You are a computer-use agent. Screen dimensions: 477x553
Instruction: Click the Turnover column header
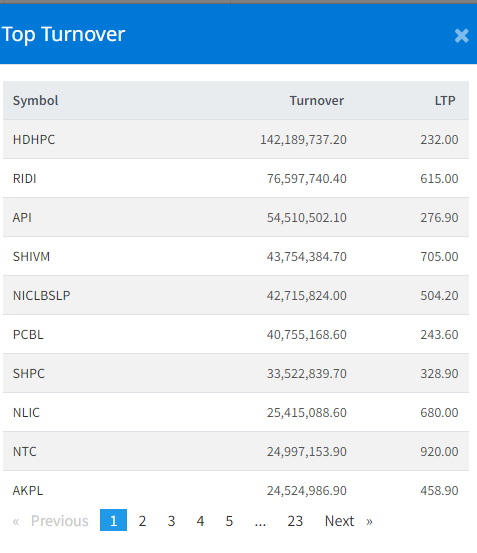tap(317, 101)
